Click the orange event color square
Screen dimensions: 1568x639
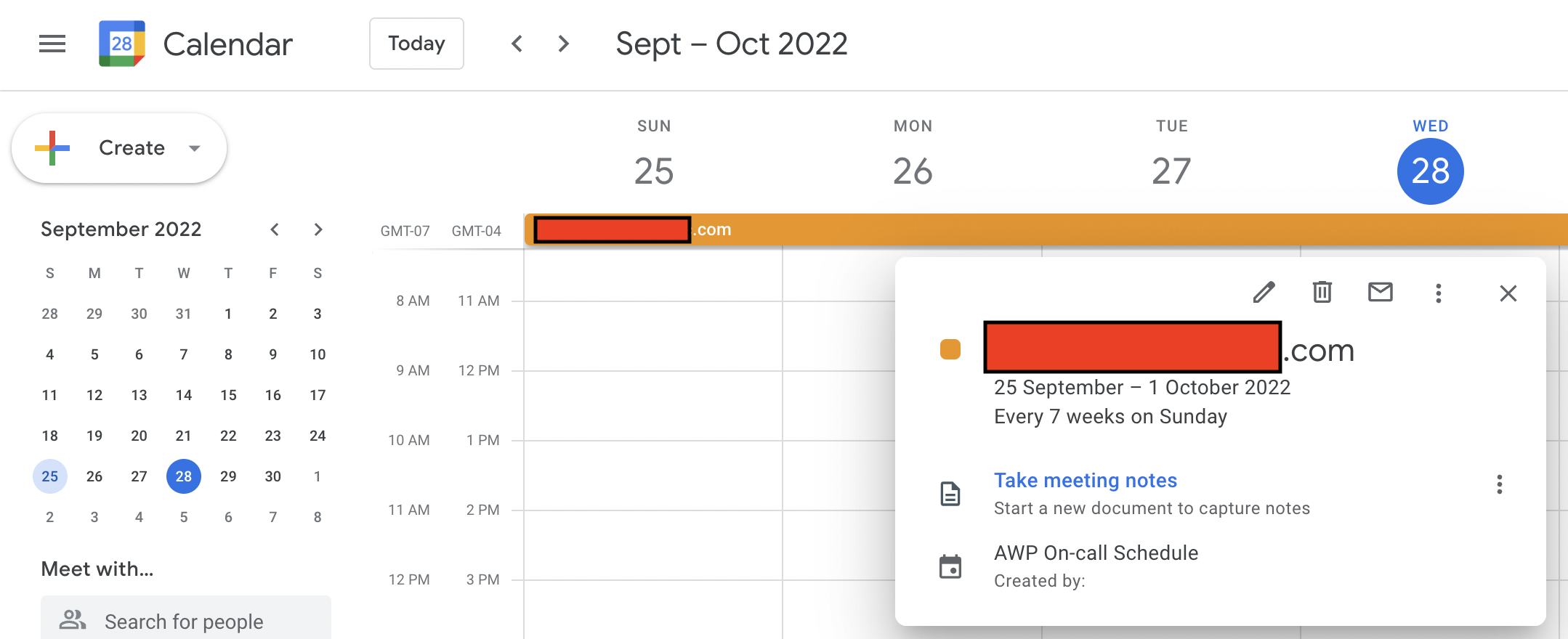(950, 349)
